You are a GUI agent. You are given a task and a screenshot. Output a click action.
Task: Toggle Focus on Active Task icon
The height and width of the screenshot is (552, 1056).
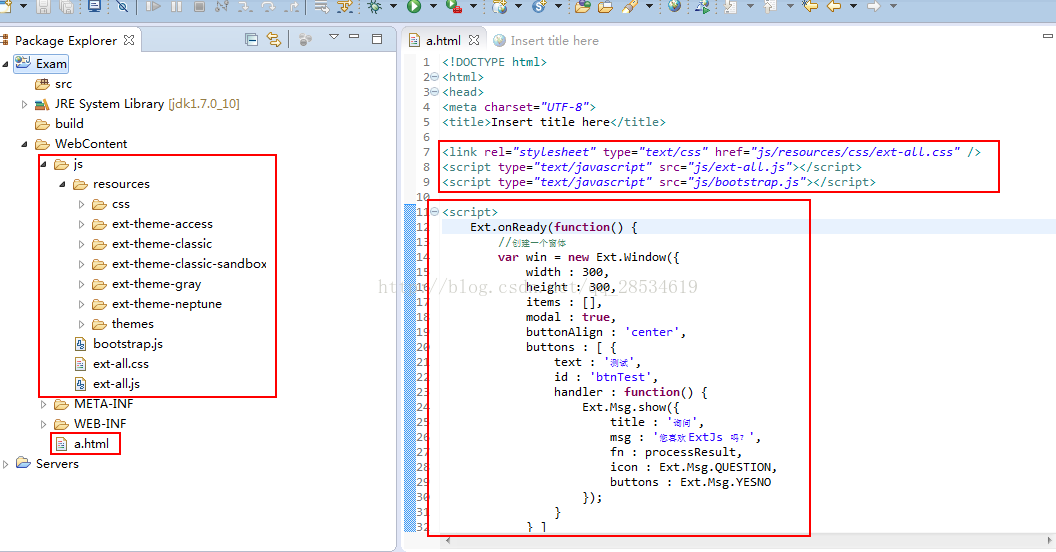click(x=305, y=40)
